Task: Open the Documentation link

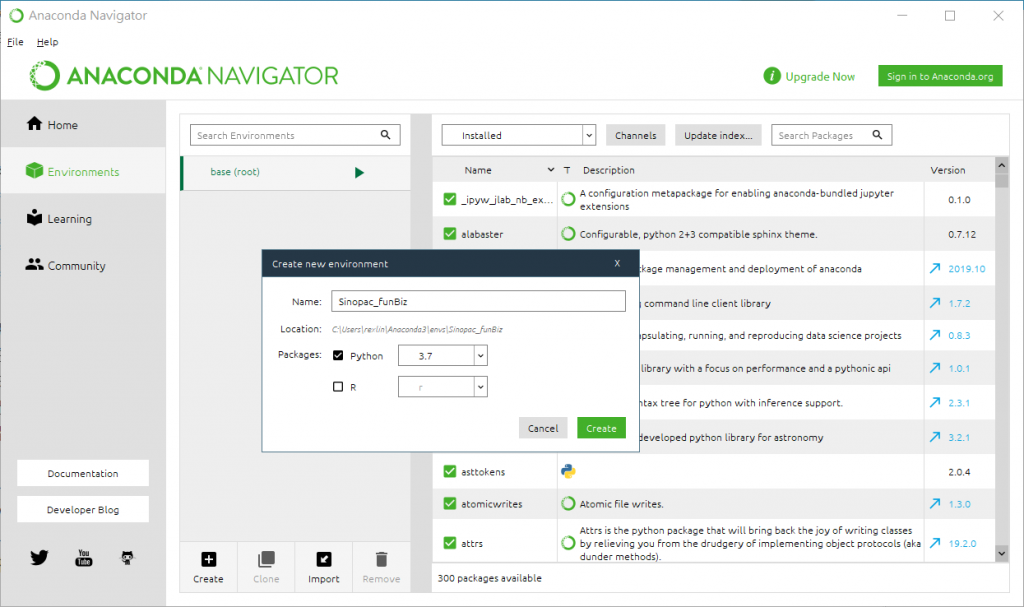Action: 83,473
